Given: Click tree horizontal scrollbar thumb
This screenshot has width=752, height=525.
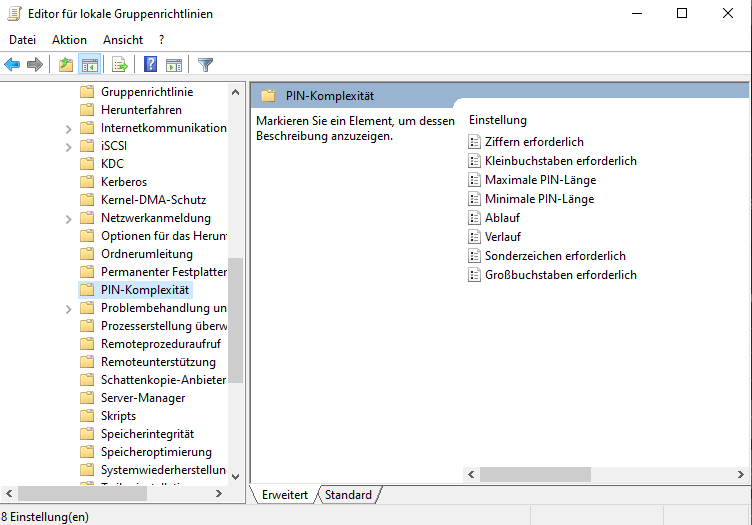Looking at the screenshot, I should 82,493.
